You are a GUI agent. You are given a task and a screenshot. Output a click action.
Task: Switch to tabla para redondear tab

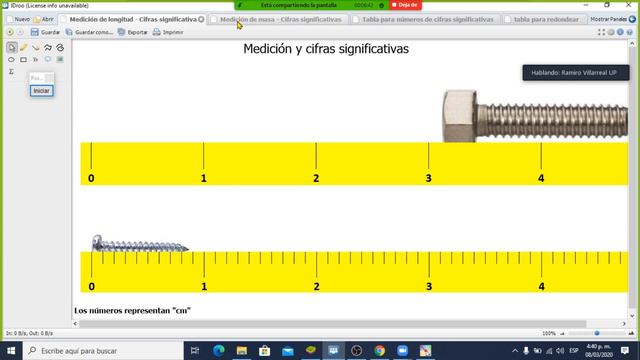click(x=543, y=19)
